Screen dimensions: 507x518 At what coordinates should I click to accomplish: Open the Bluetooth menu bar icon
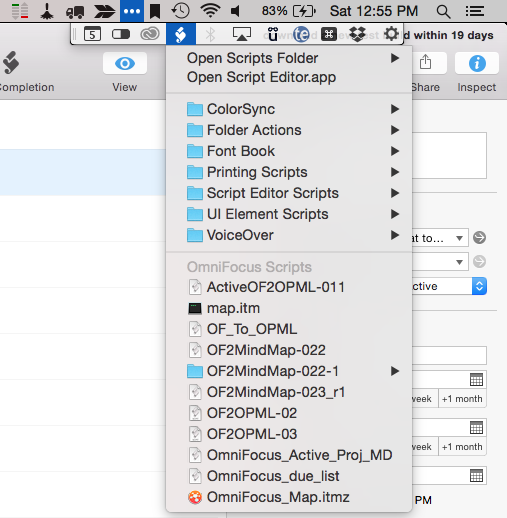click(210, 34)
